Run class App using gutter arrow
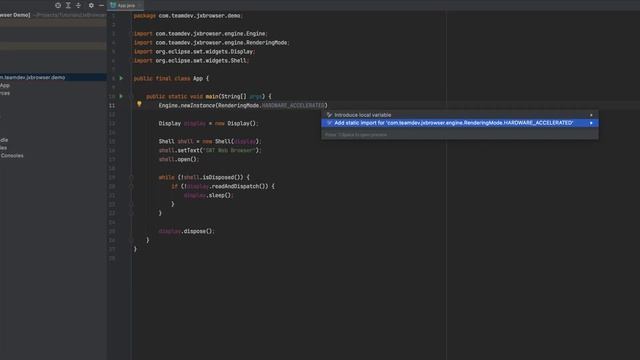The width and height of the screenshot is (640, 360). click(x=121, y=78)
